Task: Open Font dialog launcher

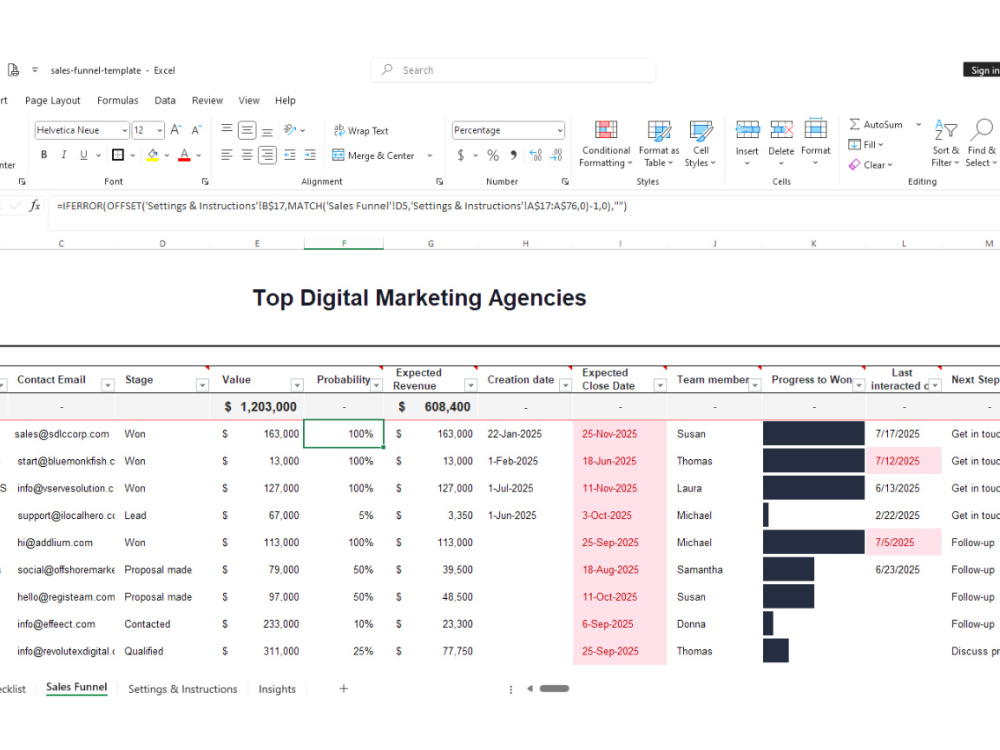Action: 205,182
